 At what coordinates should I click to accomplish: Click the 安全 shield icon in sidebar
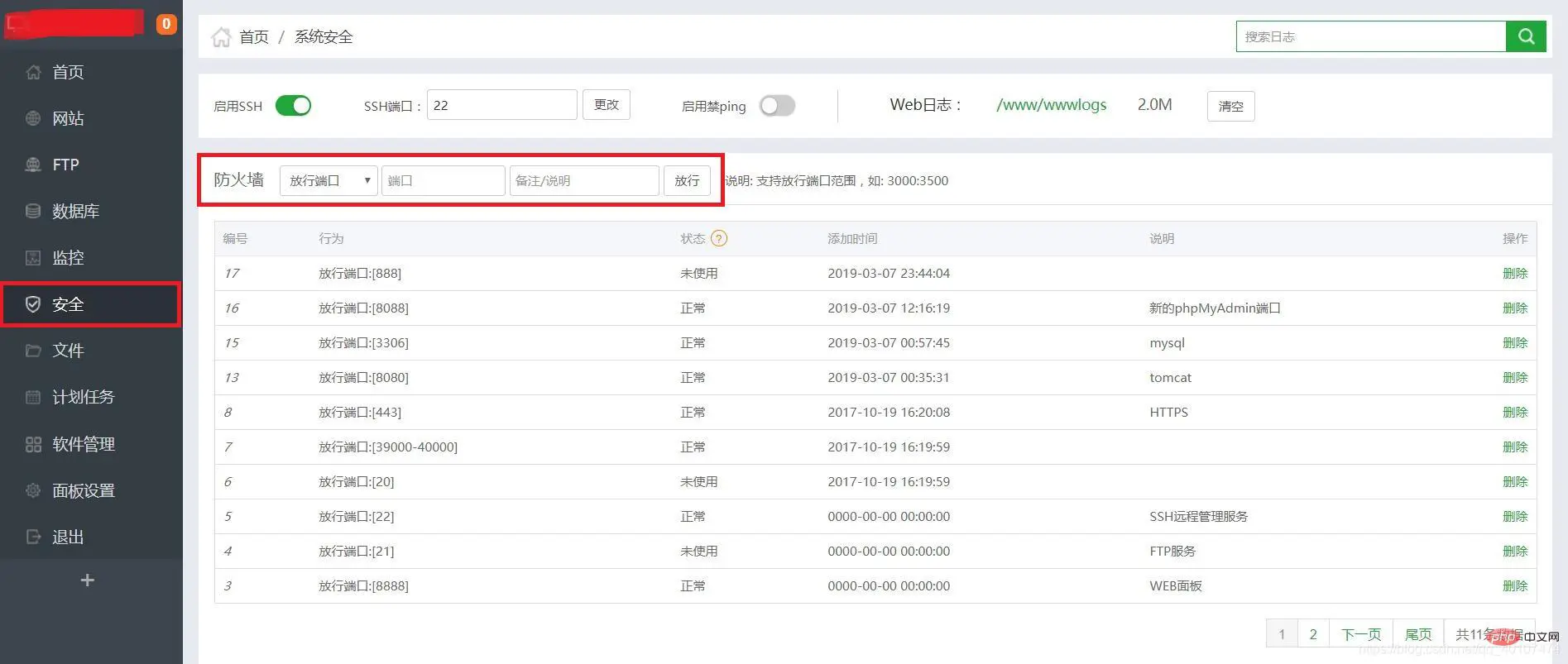point(33,304)
